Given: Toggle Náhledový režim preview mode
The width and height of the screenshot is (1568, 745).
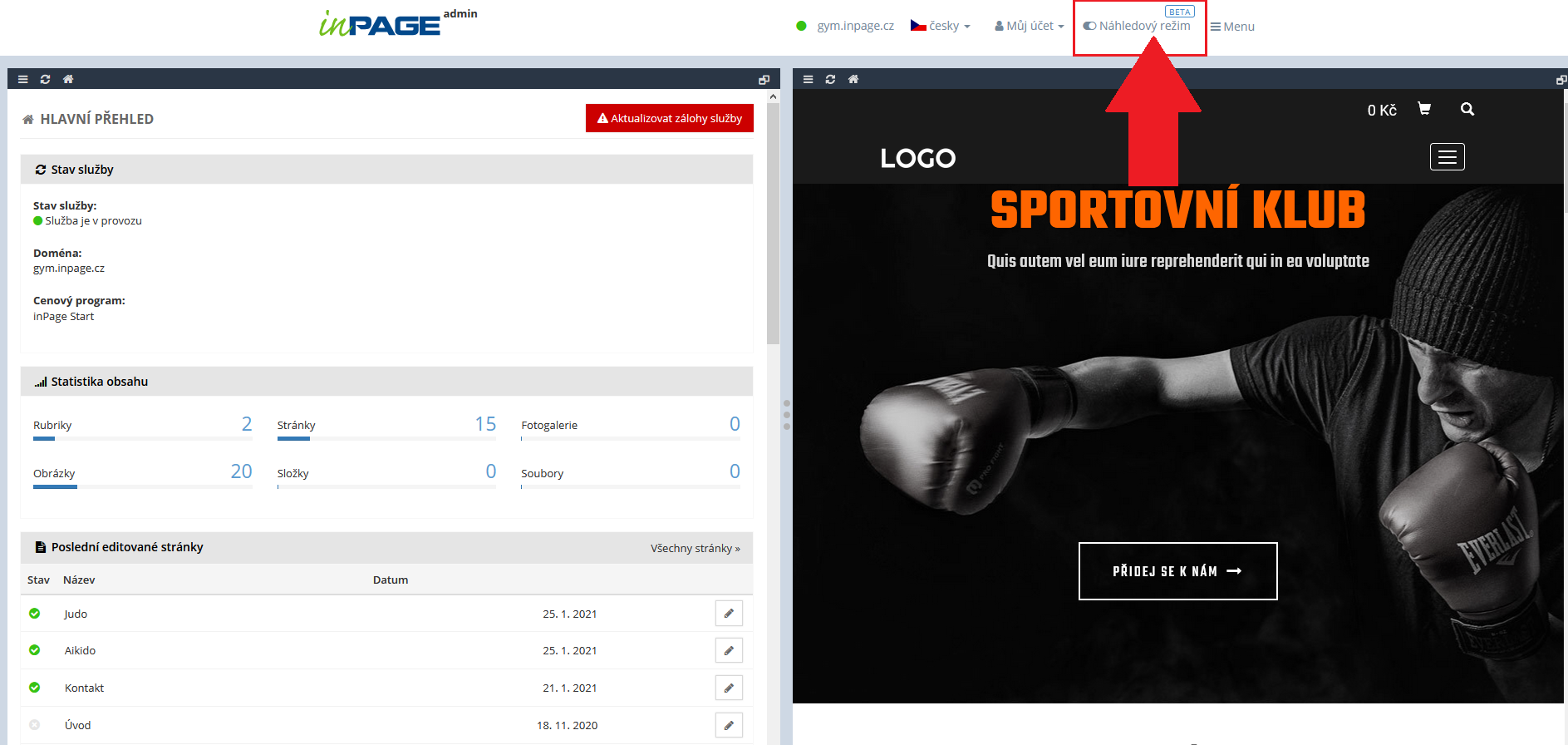Looking at the screenshot, I should (1137, 27).
